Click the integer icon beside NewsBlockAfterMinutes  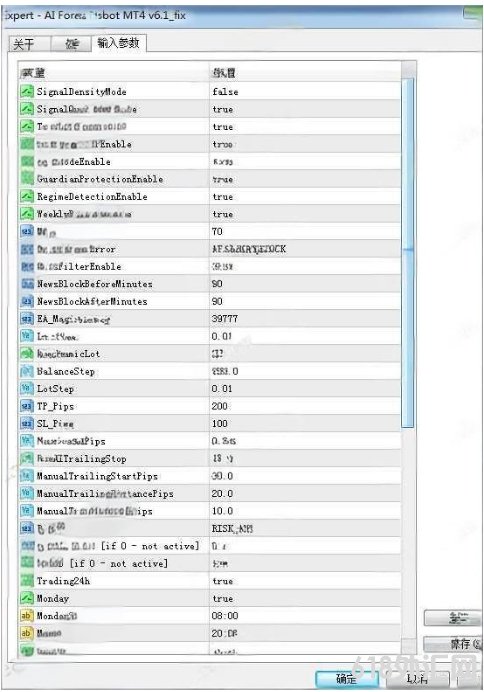click(26, 301)
